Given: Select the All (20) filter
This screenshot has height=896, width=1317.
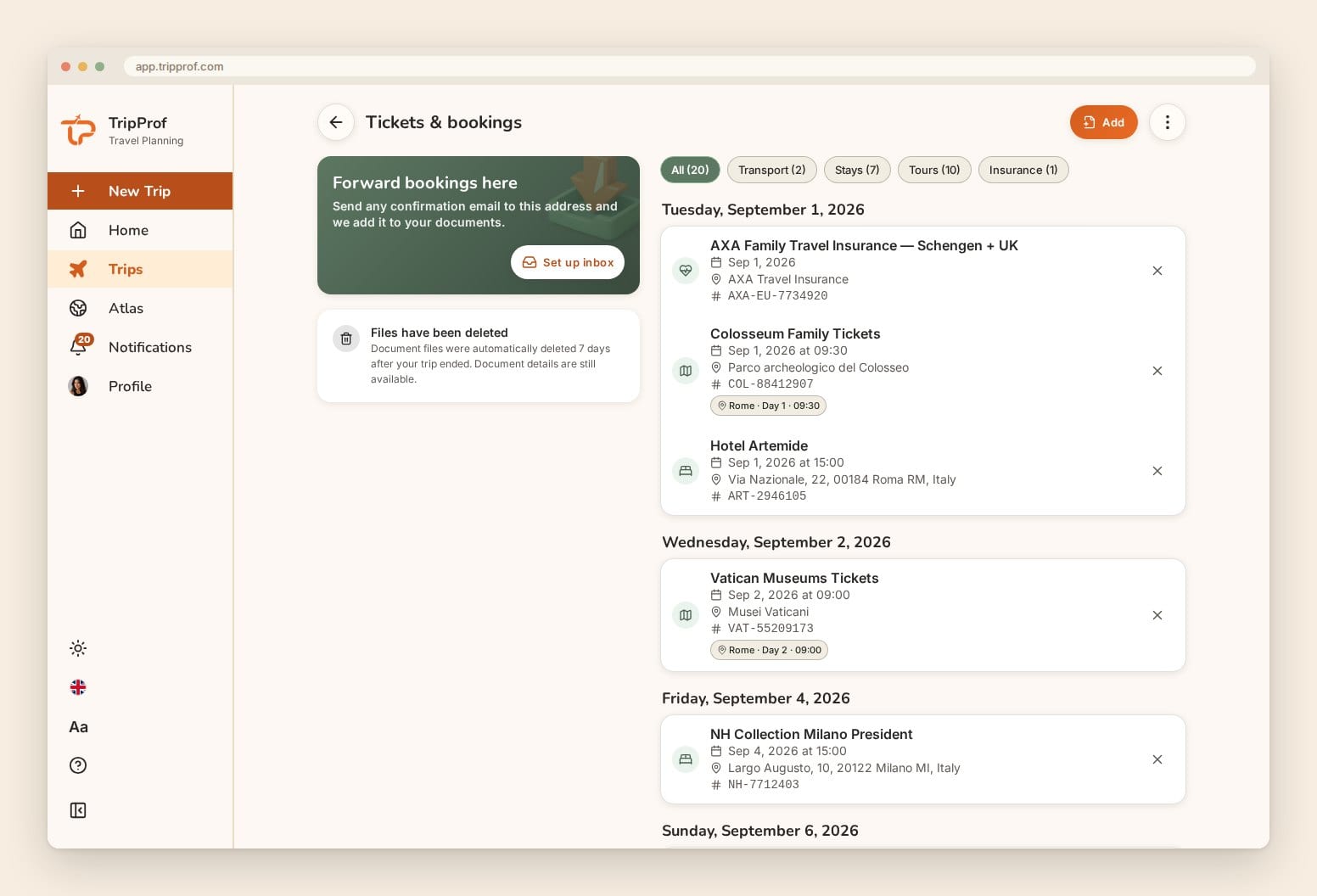Looking at the screenshot, I should (x=690, y=170).
